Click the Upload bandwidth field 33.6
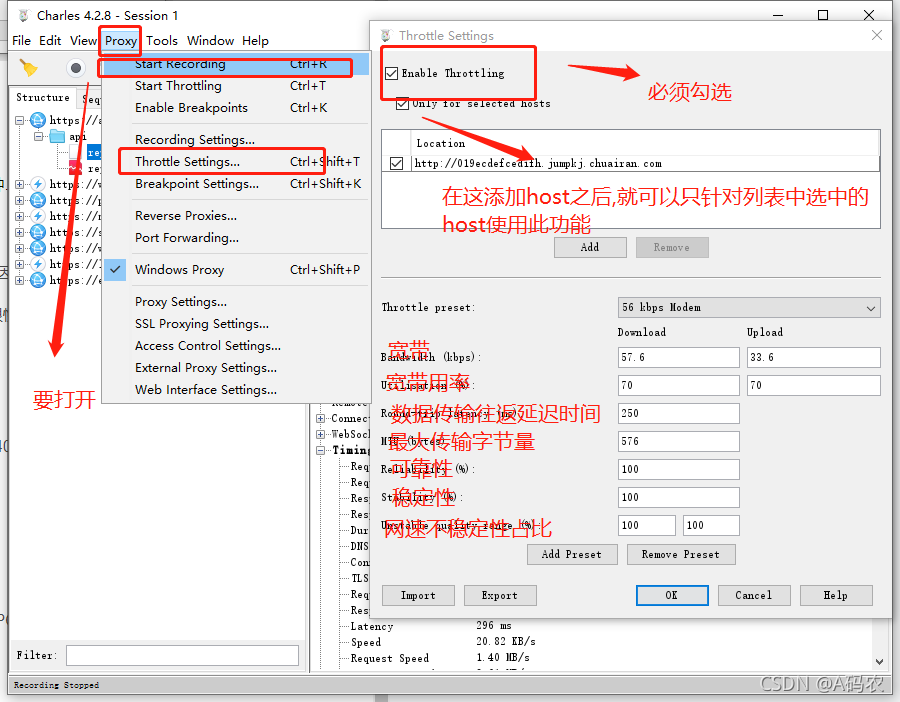 [814, 357]
